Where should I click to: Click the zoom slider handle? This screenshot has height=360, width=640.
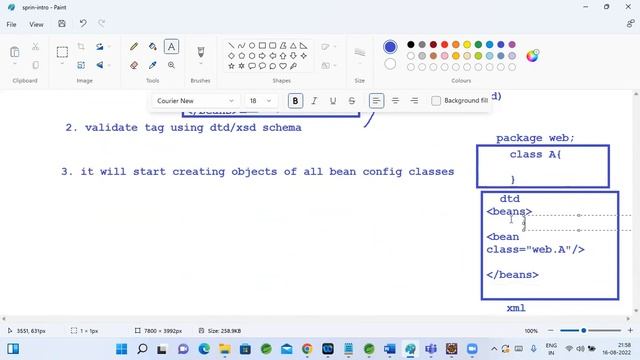point(584,330)
